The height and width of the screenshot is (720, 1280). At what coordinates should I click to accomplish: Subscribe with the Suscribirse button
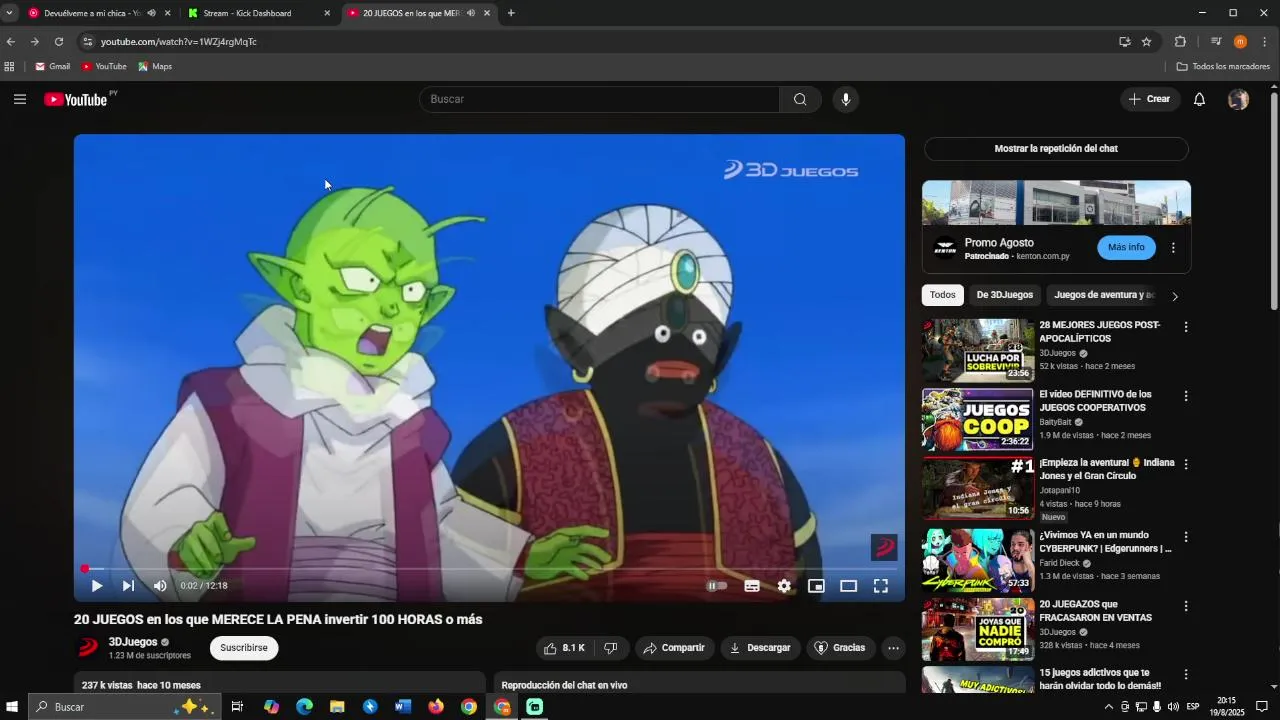point(244,648)
